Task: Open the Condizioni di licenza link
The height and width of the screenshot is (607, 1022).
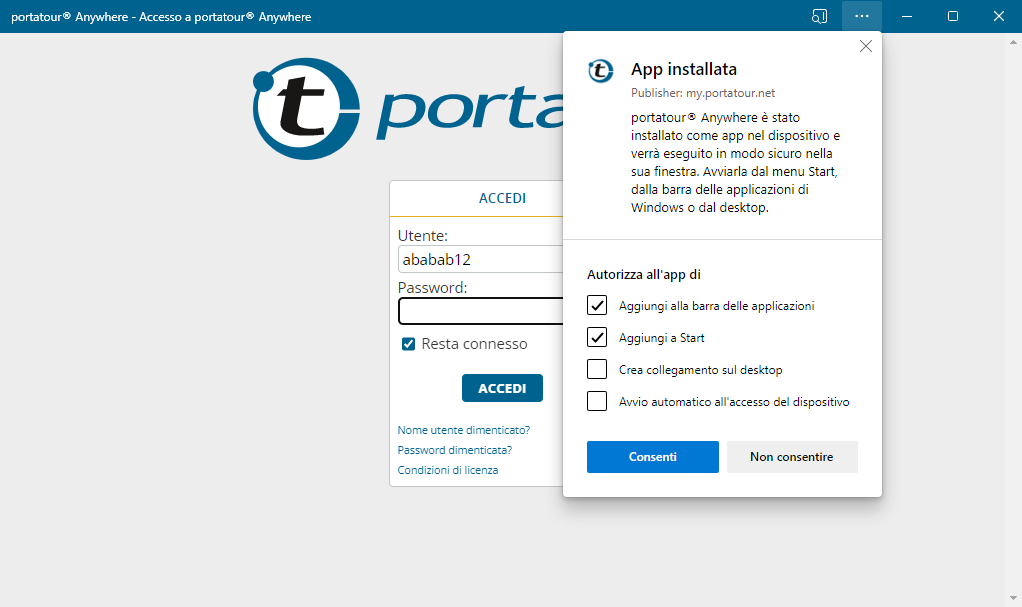Action: [448, 470]
